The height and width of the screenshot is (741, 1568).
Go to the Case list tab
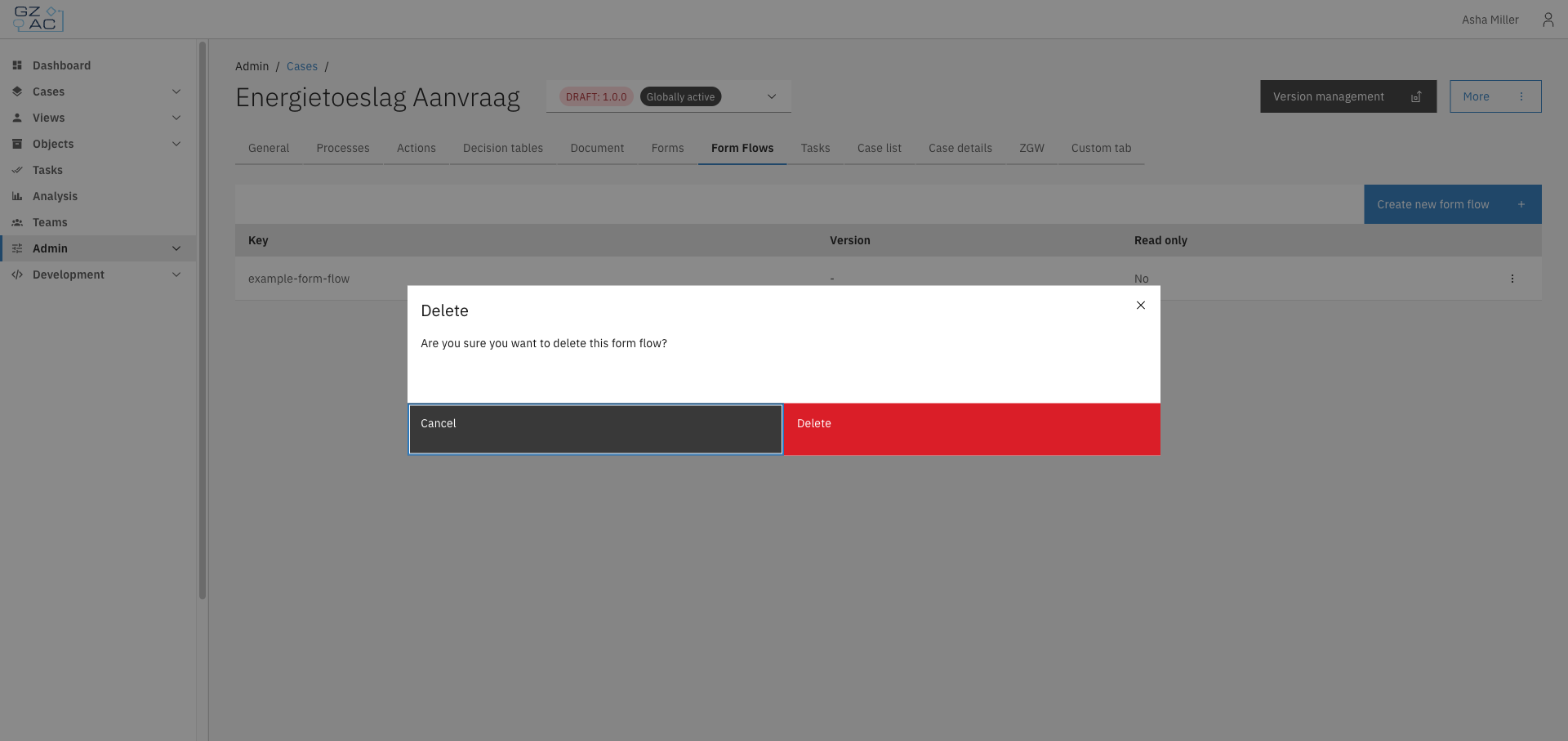(x=880, y=148)
